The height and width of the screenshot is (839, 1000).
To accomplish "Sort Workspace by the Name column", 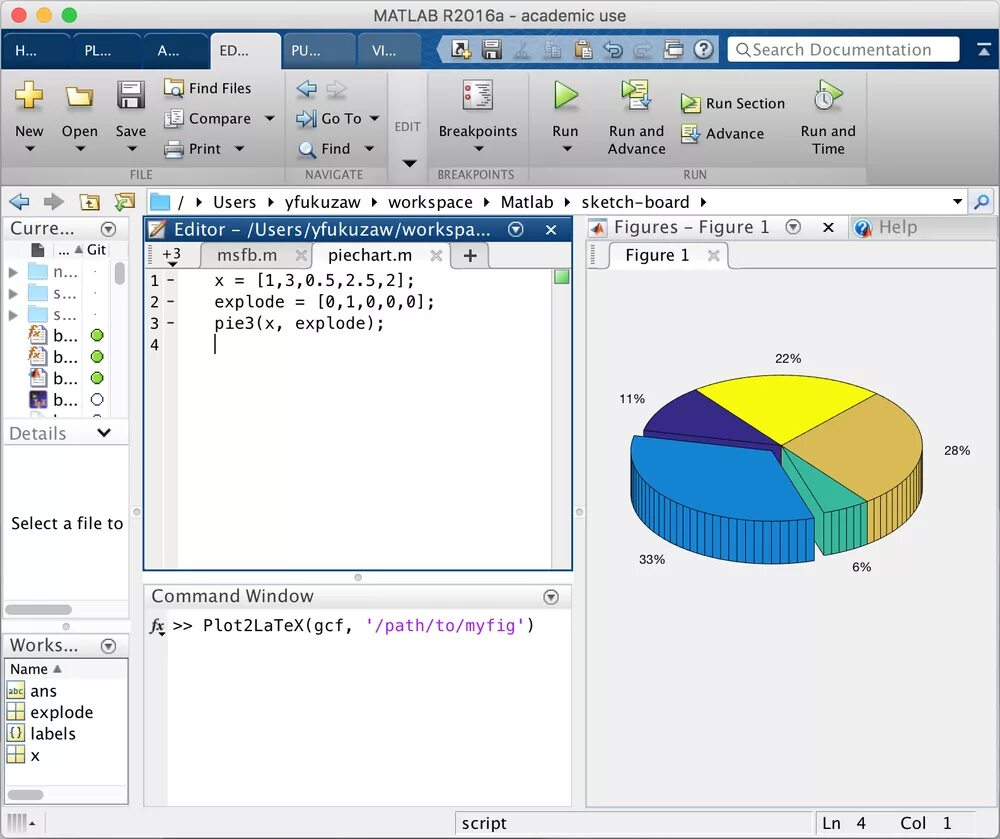I will (x=35, y=669).
